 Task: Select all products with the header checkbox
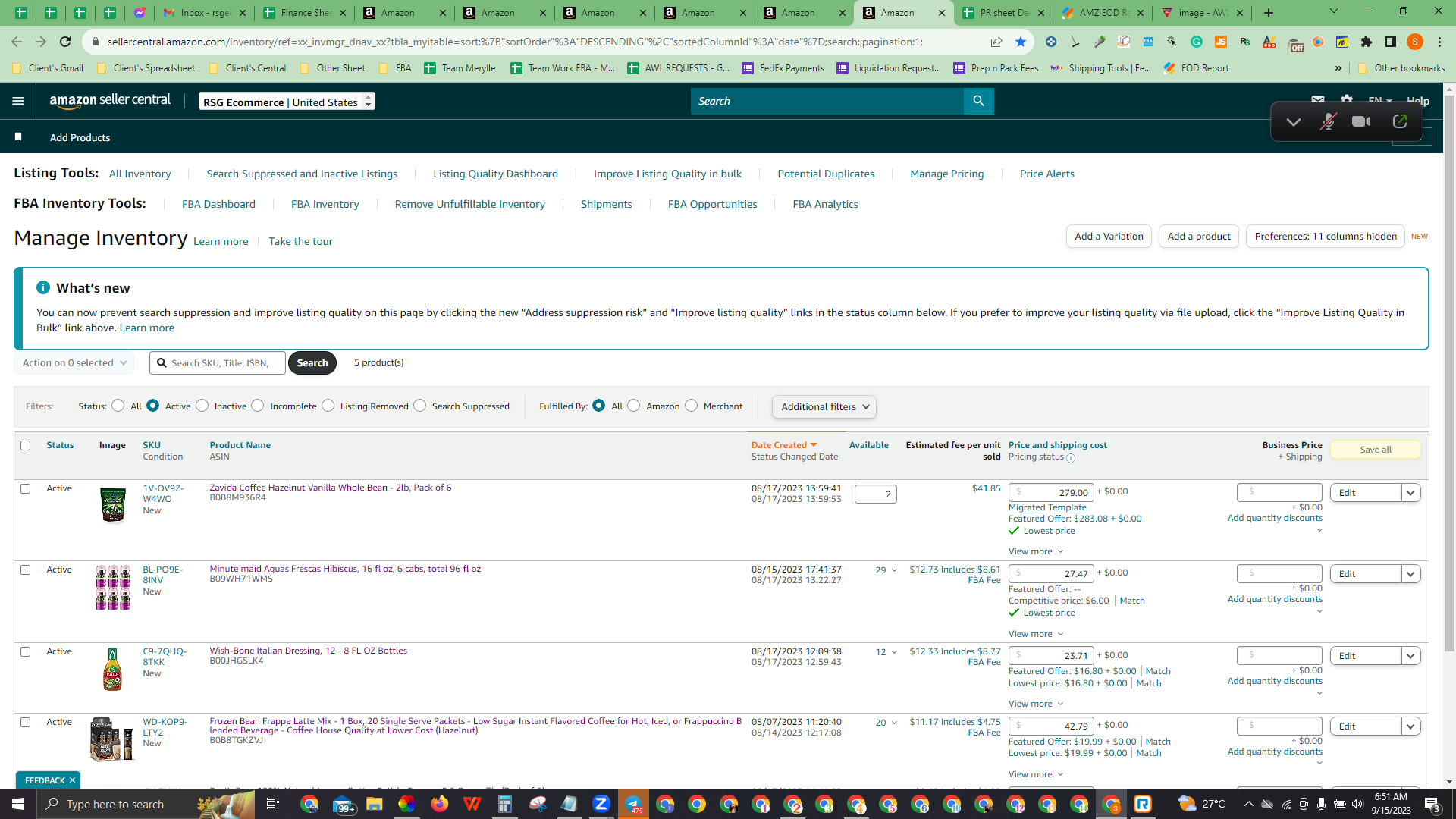click(x=26, y=445)
